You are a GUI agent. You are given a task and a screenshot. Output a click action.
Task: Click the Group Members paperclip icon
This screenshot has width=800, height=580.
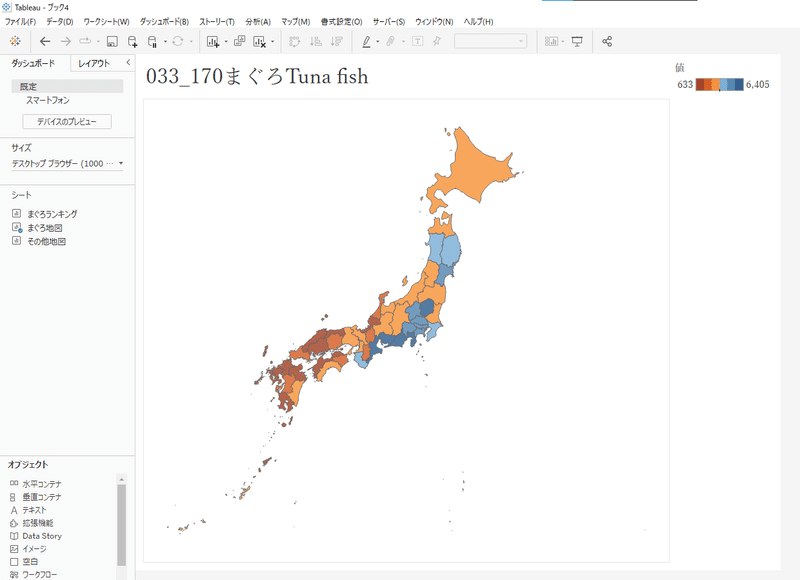pyautogui.click(x=390, y=41)
